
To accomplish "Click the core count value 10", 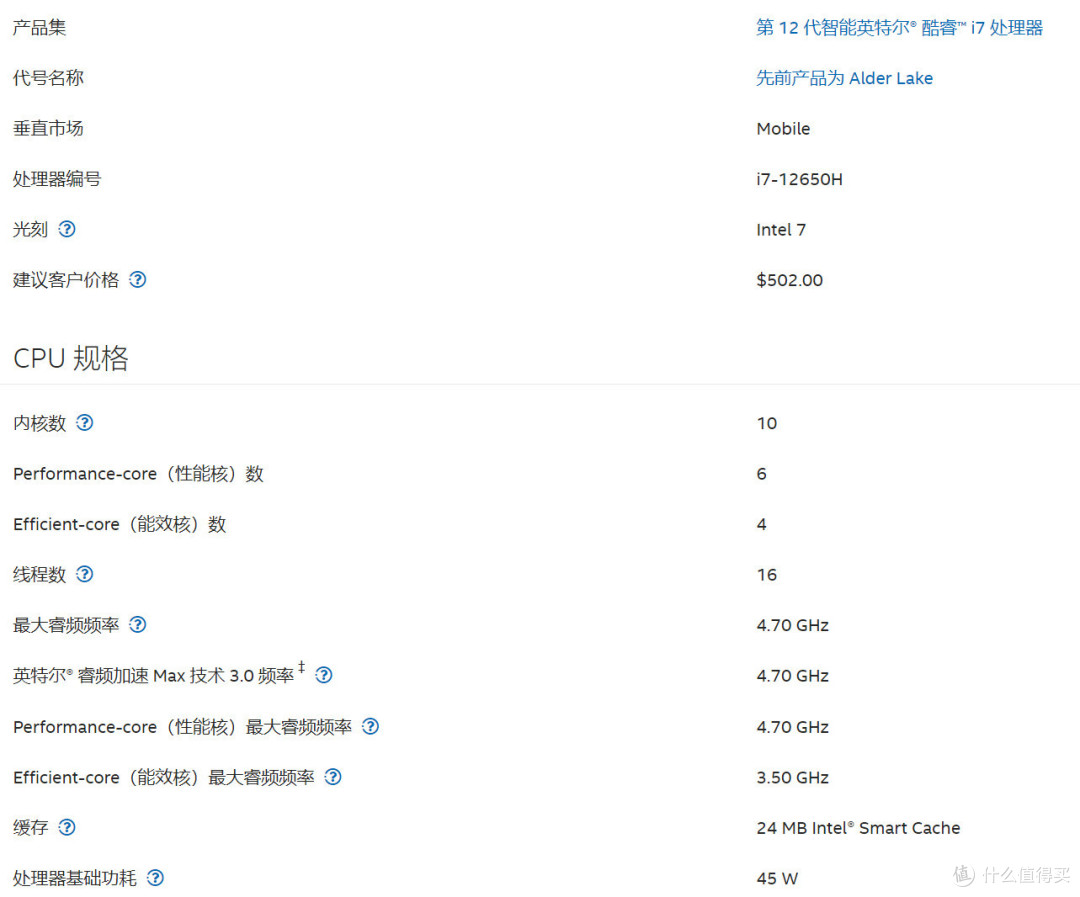I will pyautogui.click(x=767, y=423).
